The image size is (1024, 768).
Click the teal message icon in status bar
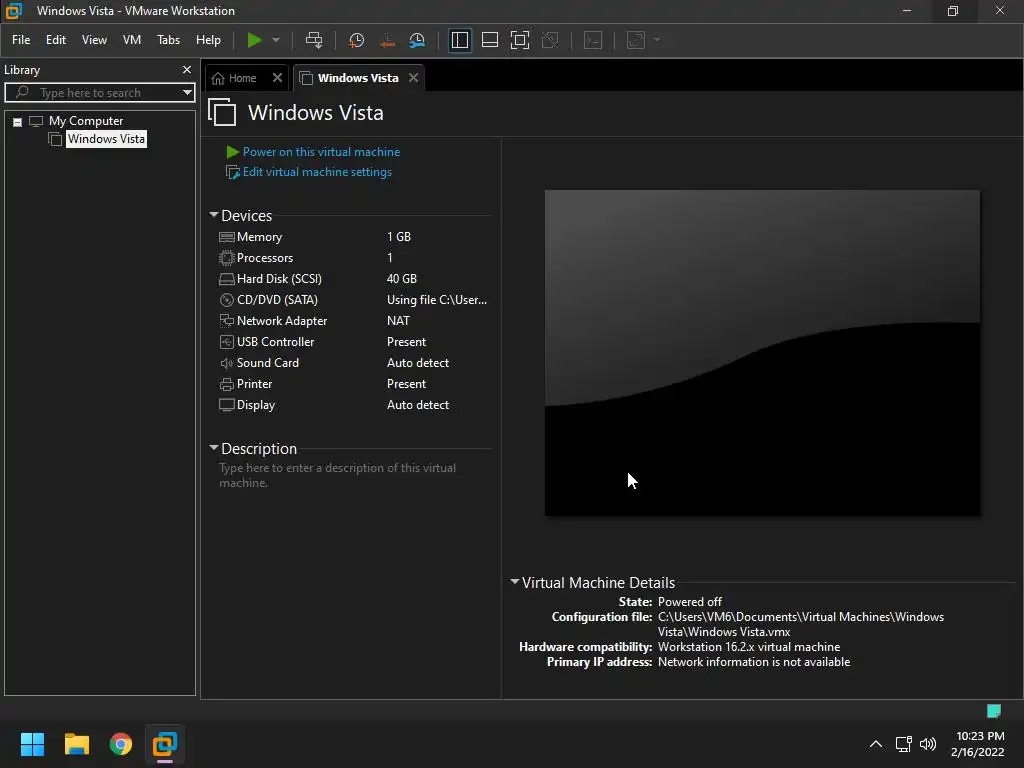click(994, 711)
